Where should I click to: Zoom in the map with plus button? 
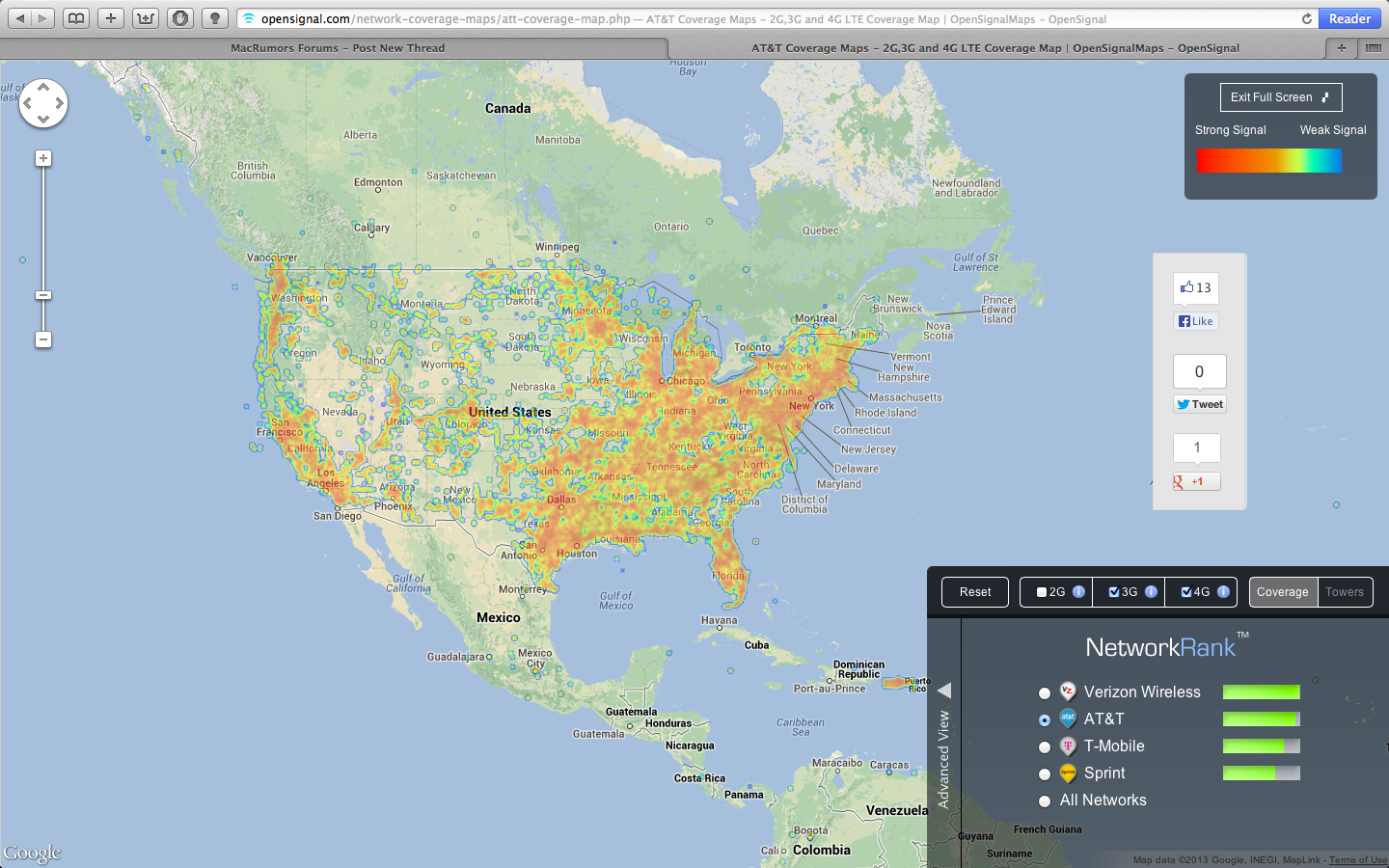[43, 158]
